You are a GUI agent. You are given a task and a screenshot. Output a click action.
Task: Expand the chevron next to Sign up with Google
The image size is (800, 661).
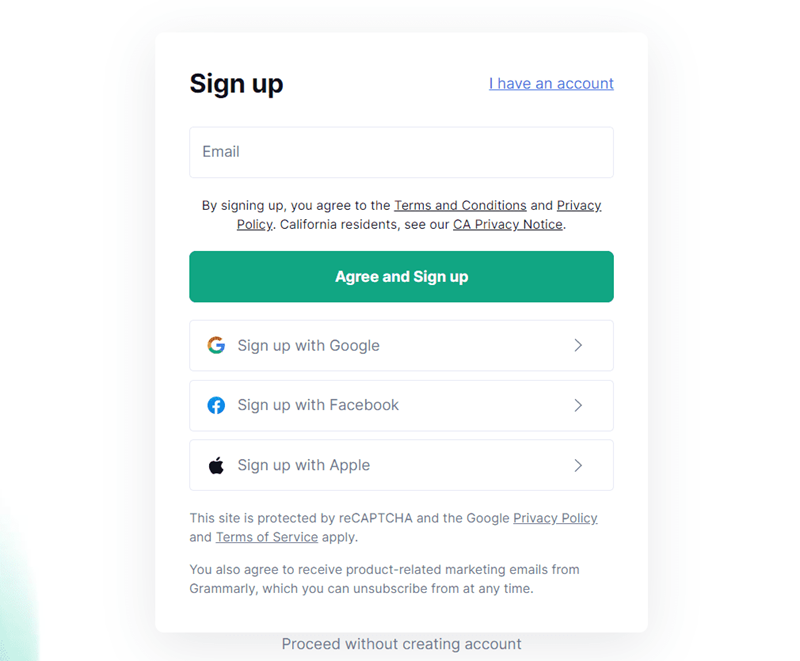578,345
